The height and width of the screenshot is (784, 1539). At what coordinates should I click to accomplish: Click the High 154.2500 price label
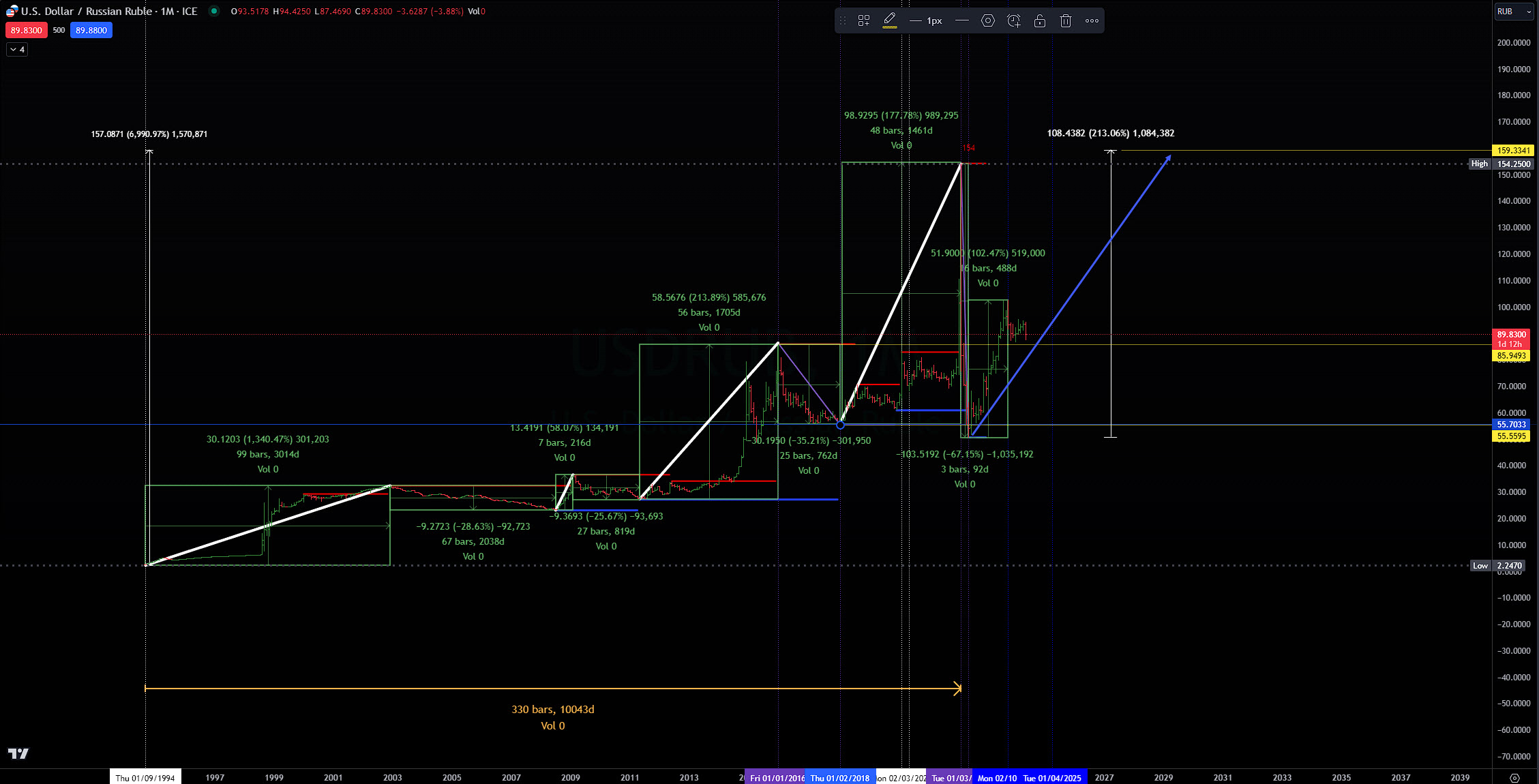(1501, 164)
